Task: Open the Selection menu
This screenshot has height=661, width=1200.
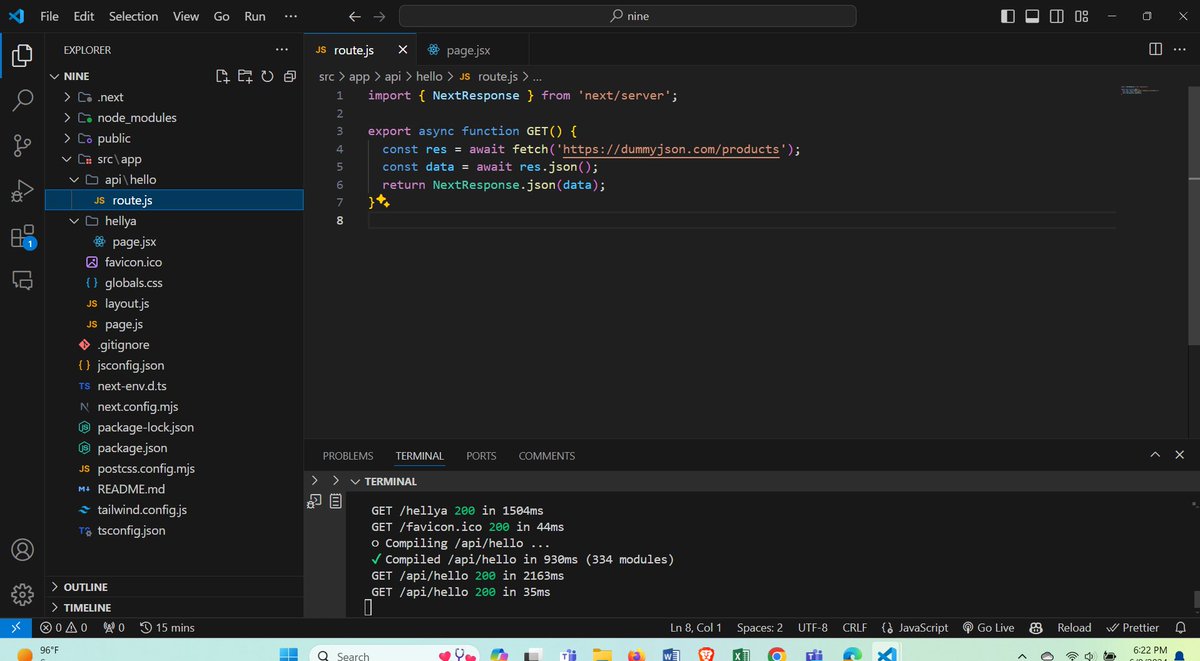Action: click(x=133, y=16)
